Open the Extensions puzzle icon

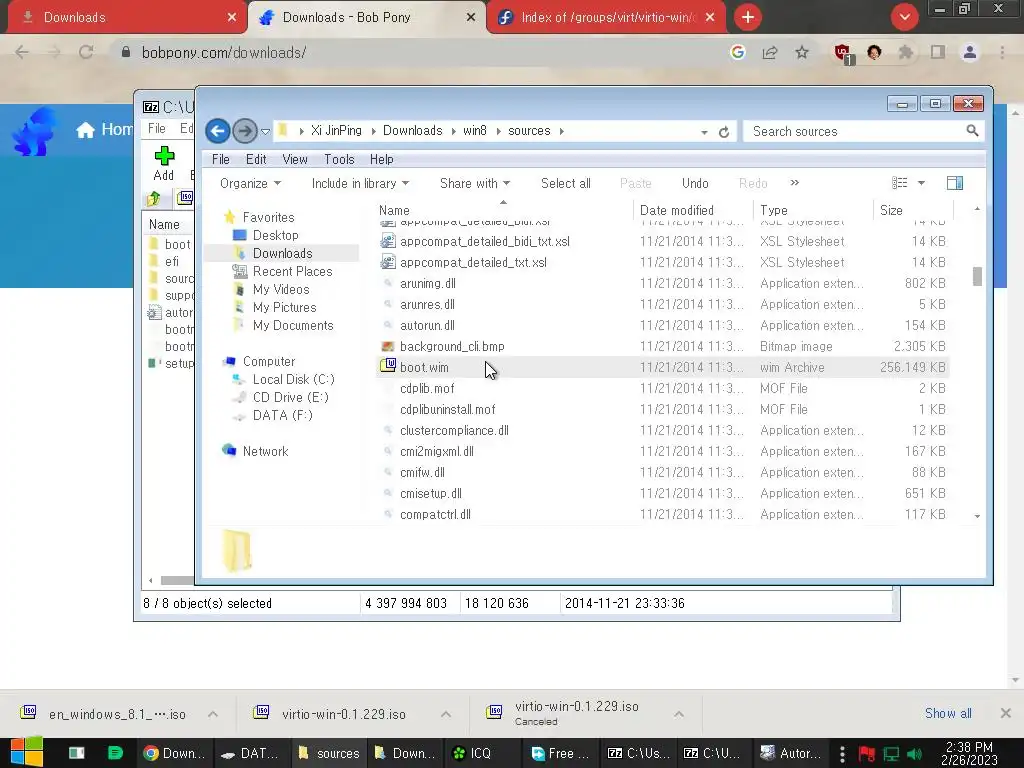coord(906,52)
